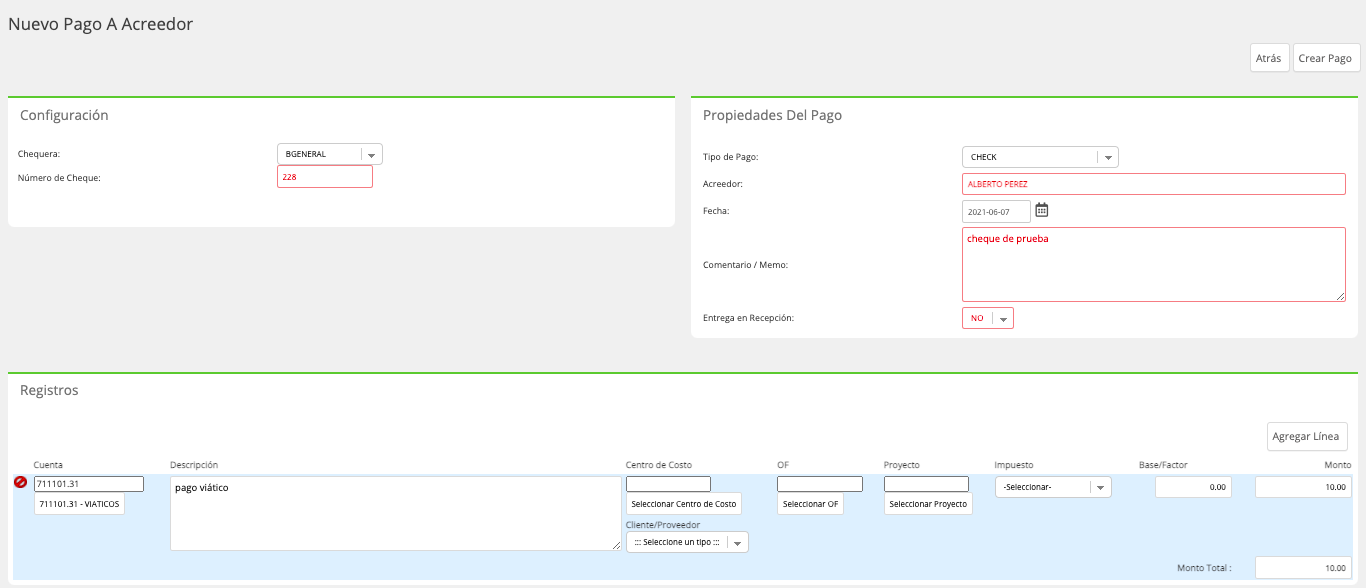Choose the 711101.31 - VIATICOS account suggestion
The image size is (1366, 588).
80,504
